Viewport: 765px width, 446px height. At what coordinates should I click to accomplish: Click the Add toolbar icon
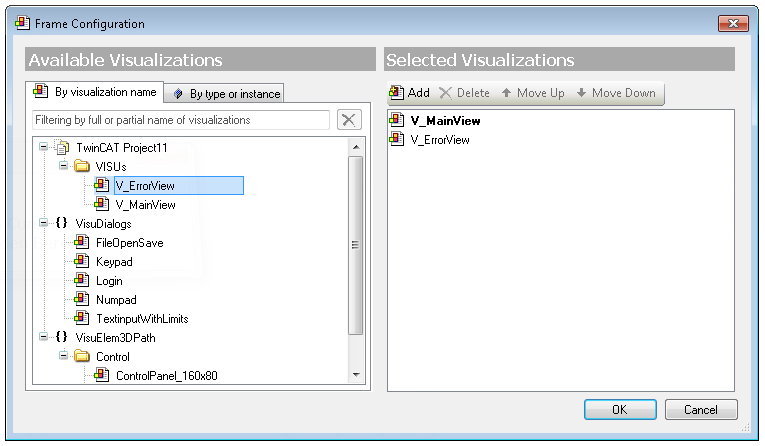click(x=396, y=92)
